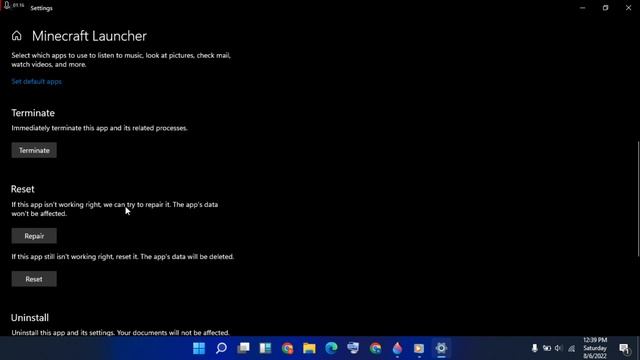Open the clock showing 12:39 PM
The image size is (640, 360).
[x=595, y=348]
